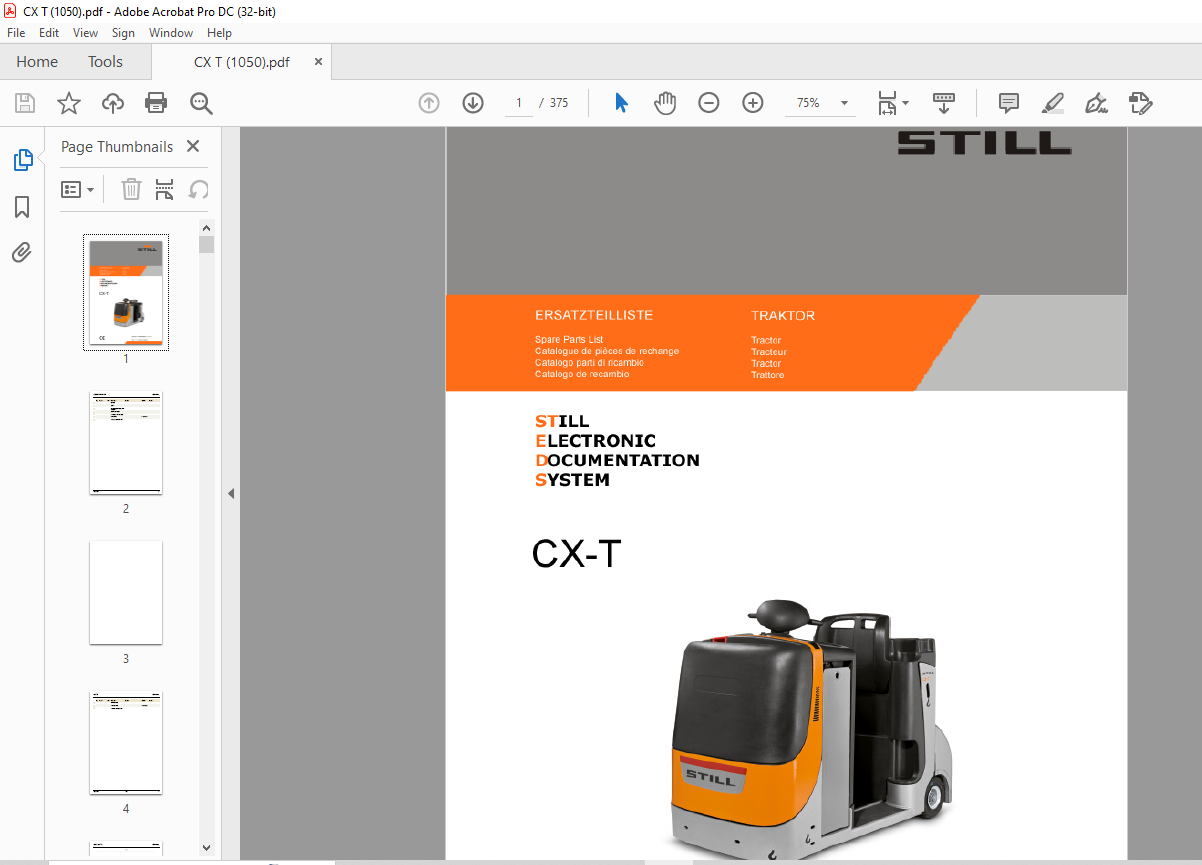The height and width of the screenshot is (865, 1202).
Task: Print the document with printer icon
Action: click(x=156, y=103)
